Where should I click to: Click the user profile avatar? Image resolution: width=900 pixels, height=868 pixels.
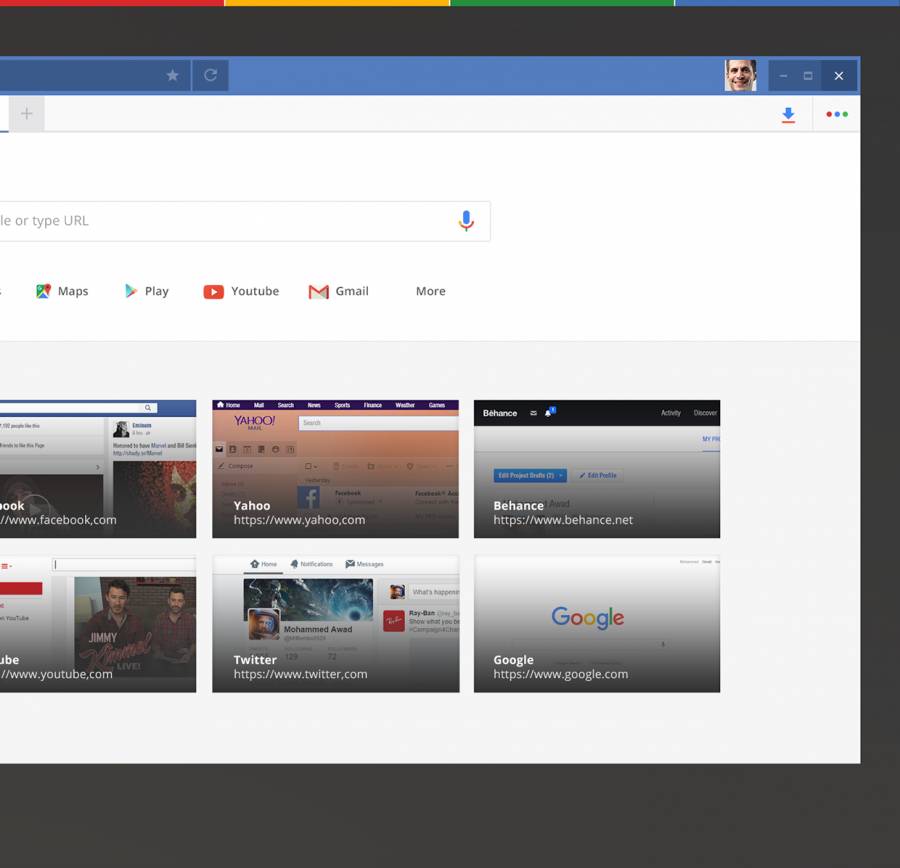[740, 75]
